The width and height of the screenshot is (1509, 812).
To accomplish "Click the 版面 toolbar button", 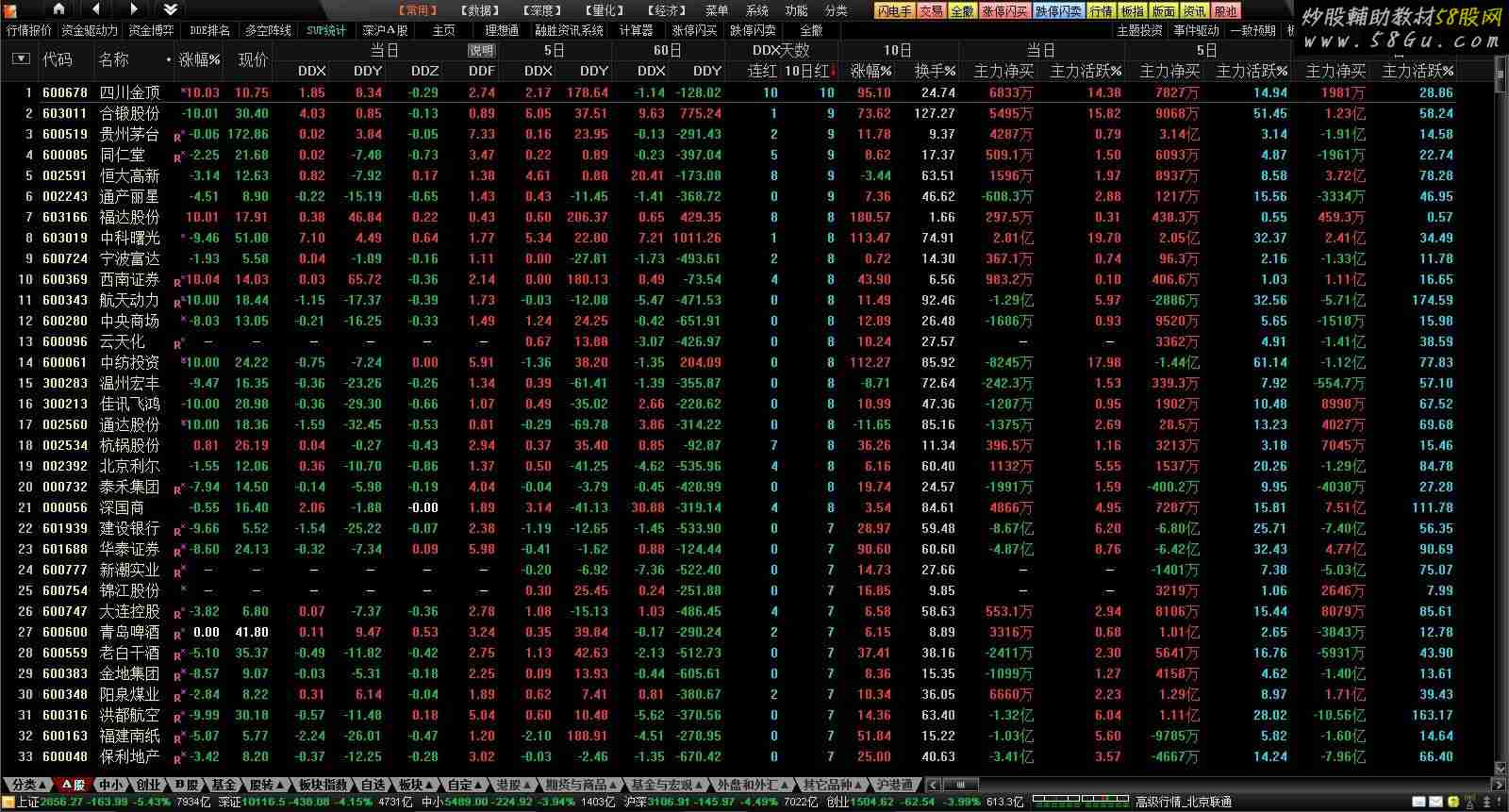I will coord(1164,11).
